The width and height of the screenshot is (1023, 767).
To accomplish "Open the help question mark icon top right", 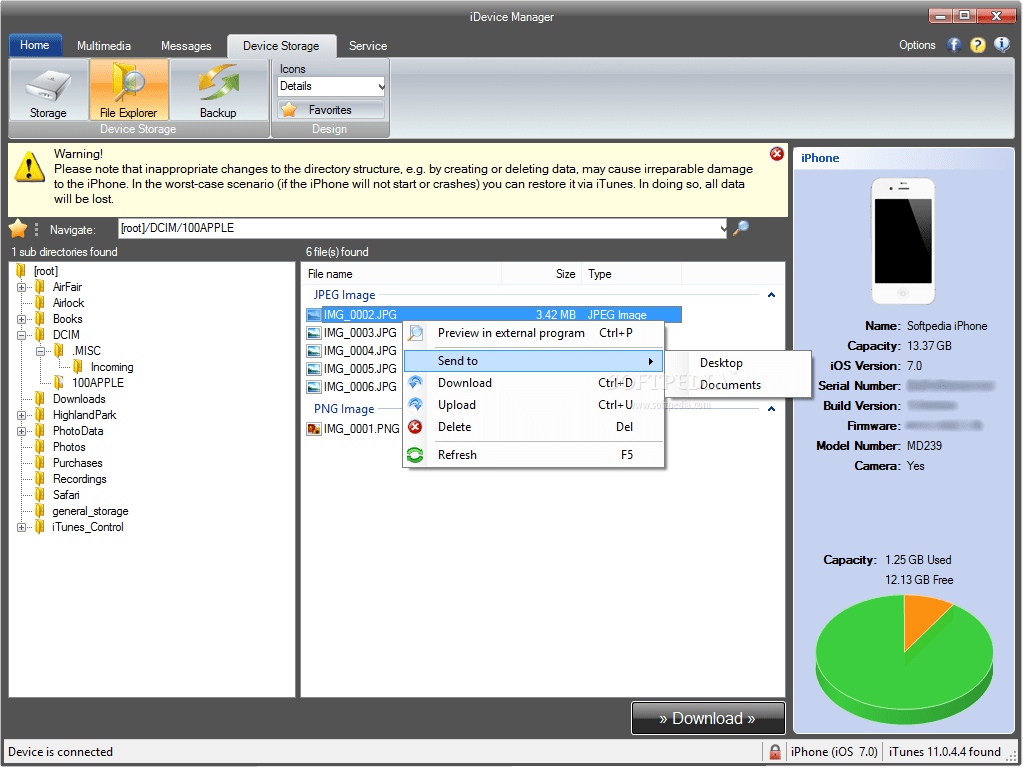I will (977, 44).
